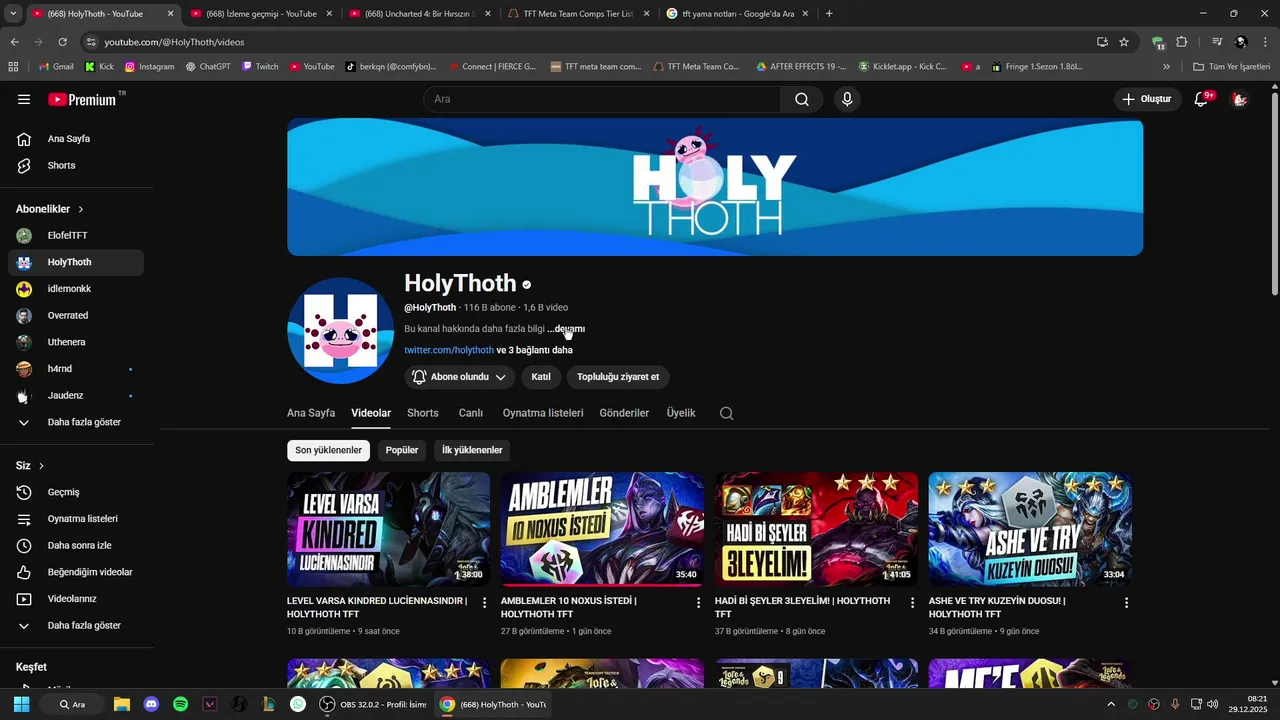
Task: Click the browser back arrow
Action: click(14, 42)
